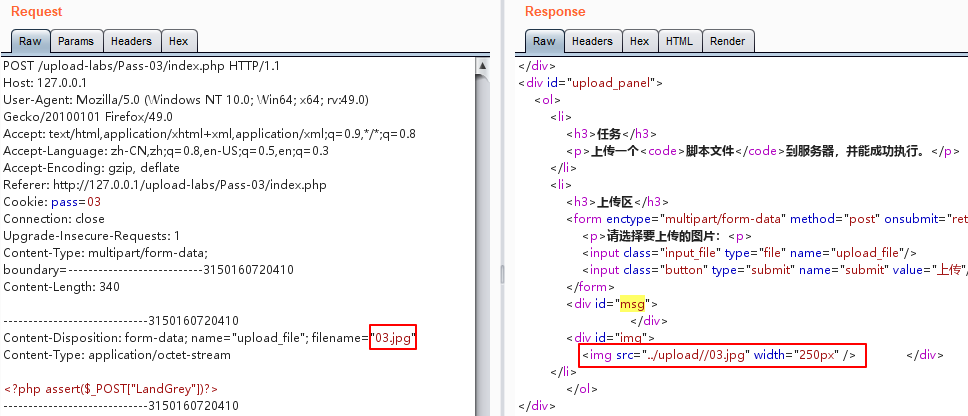968x416 pixels.
Task: Click the input class="input_file" line
Action: click(x=749, y=252)
